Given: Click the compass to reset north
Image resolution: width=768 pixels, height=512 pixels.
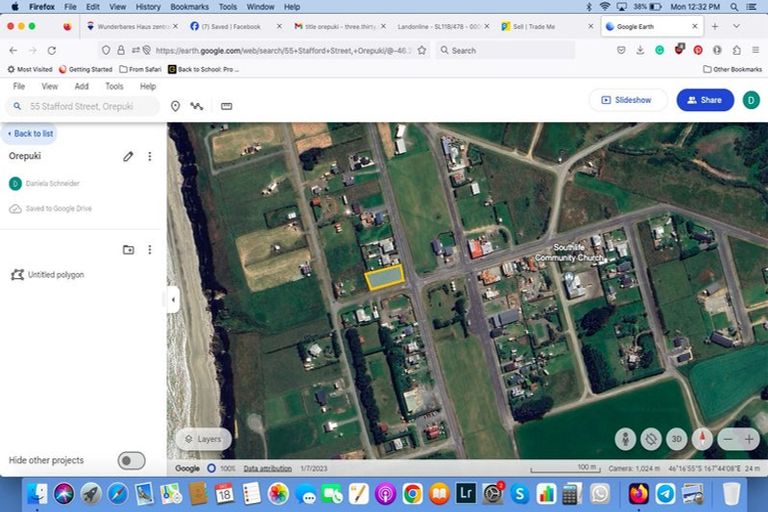Looking at the screenshot, I should (703, 439).
